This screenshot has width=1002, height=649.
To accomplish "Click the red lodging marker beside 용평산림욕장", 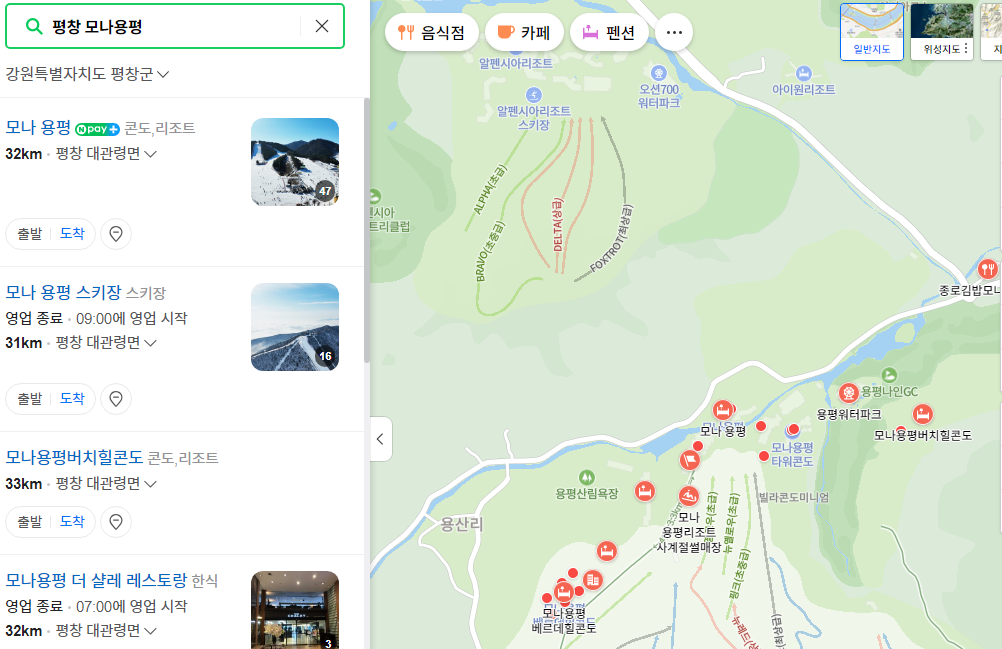I will click(645, 491).
